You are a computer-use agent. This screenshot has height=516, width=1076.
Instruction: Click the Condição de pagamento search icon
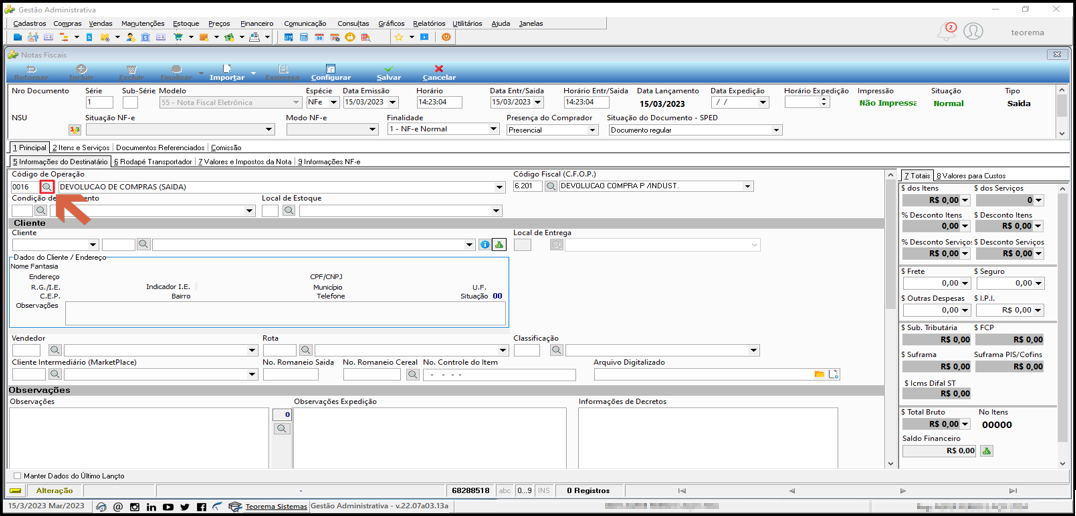click(40, 211)
